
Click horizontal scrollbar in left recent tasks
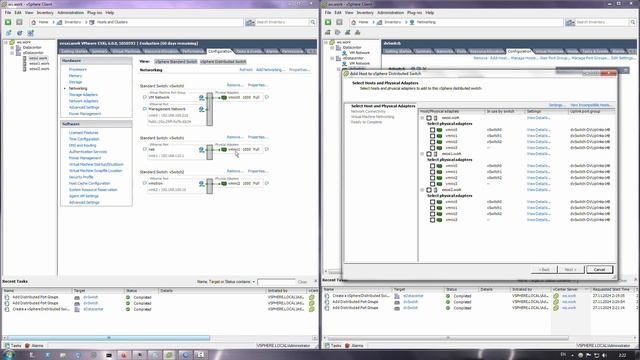(108, 338)
